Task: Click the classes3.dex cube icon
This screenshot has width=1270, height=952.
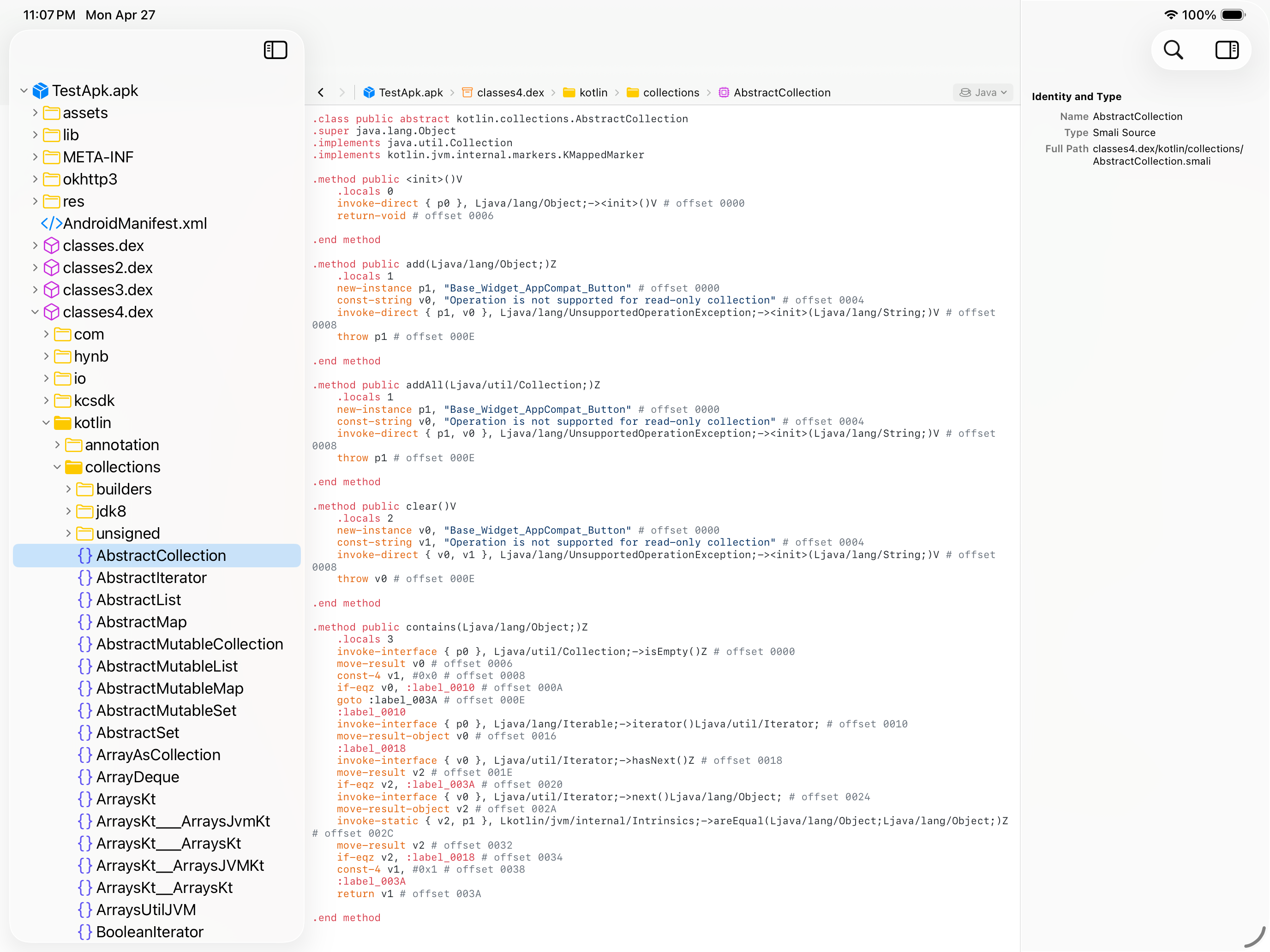Action: point(51,290)
